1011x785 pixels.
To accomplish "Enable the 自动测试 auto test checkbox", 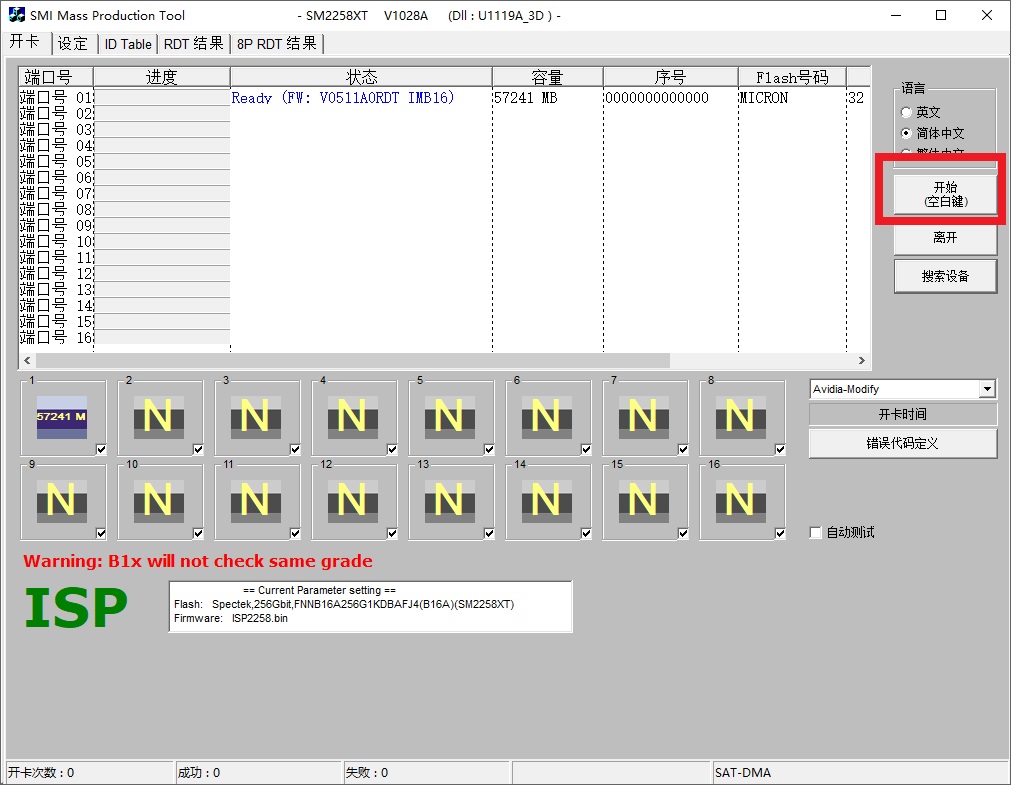I will click(x=816, y=533).
